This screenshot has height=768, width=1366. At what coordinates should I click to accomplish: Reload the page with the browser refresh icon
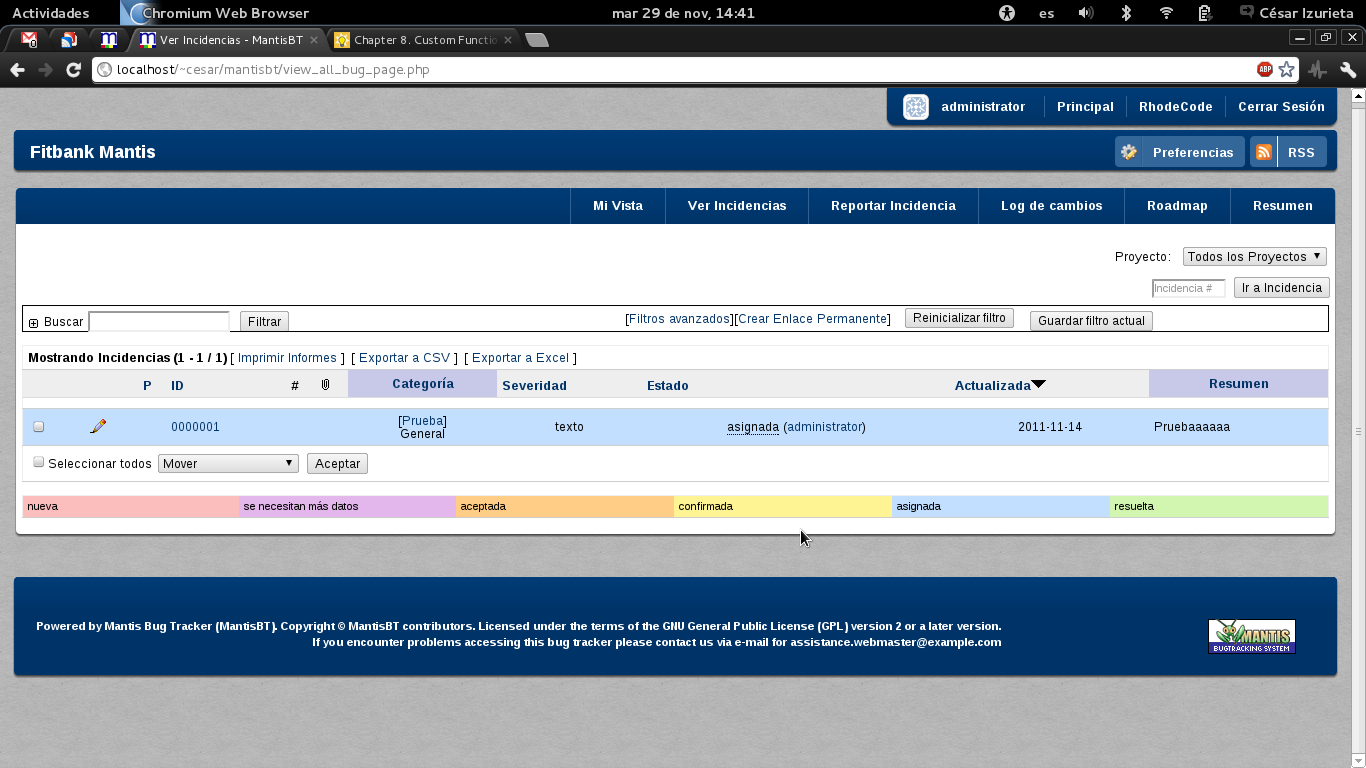coord(73,70)
